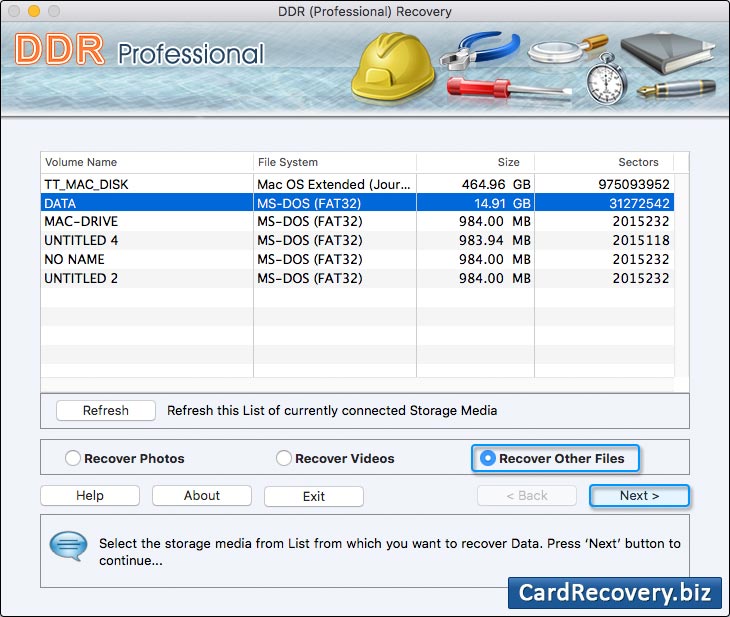Sort by Sectors column header
The width and height of the screenshot is (730, 617).
(604, 162)
